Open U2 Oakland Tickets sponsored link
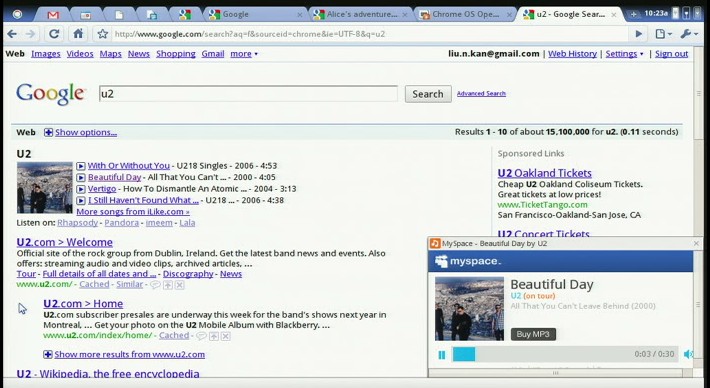 tap(544, 173)
